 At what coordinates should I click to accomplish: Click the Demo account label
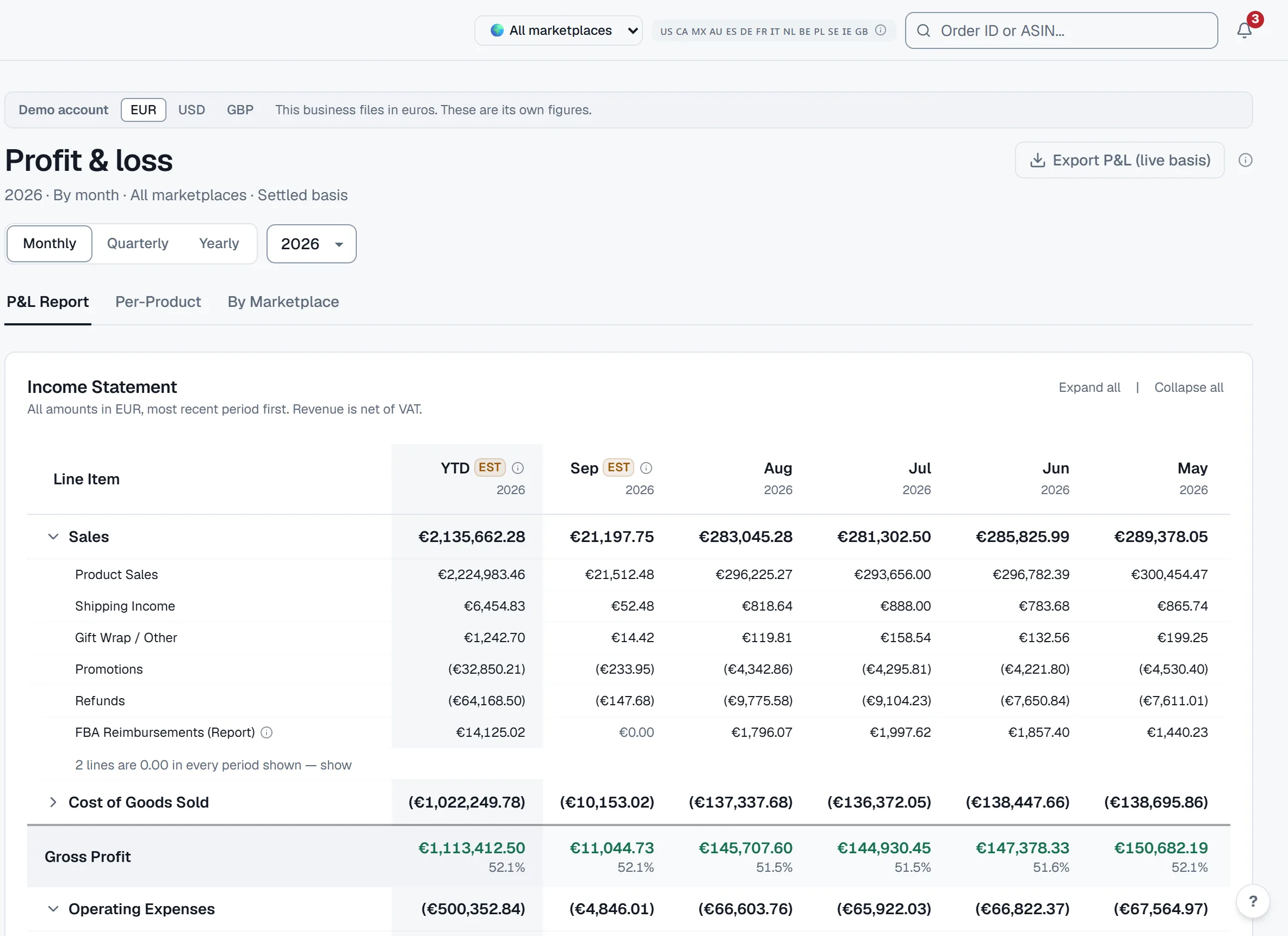(x=63, y=110)
